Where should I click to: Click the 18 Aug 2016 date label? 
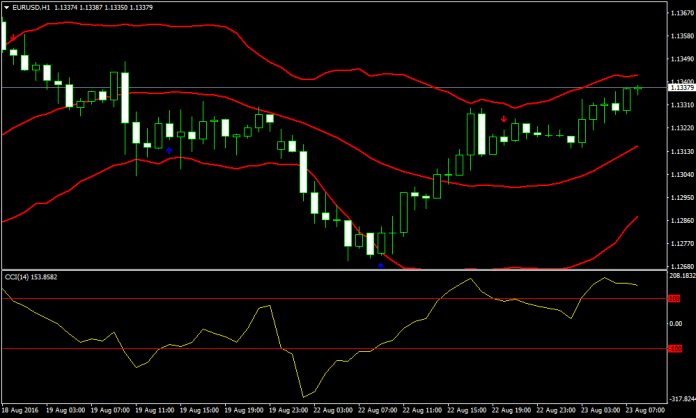(x=21, y=410)
